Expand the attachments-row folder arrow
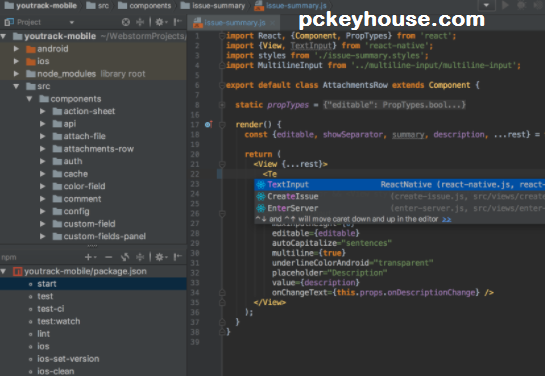 [42, 149]
